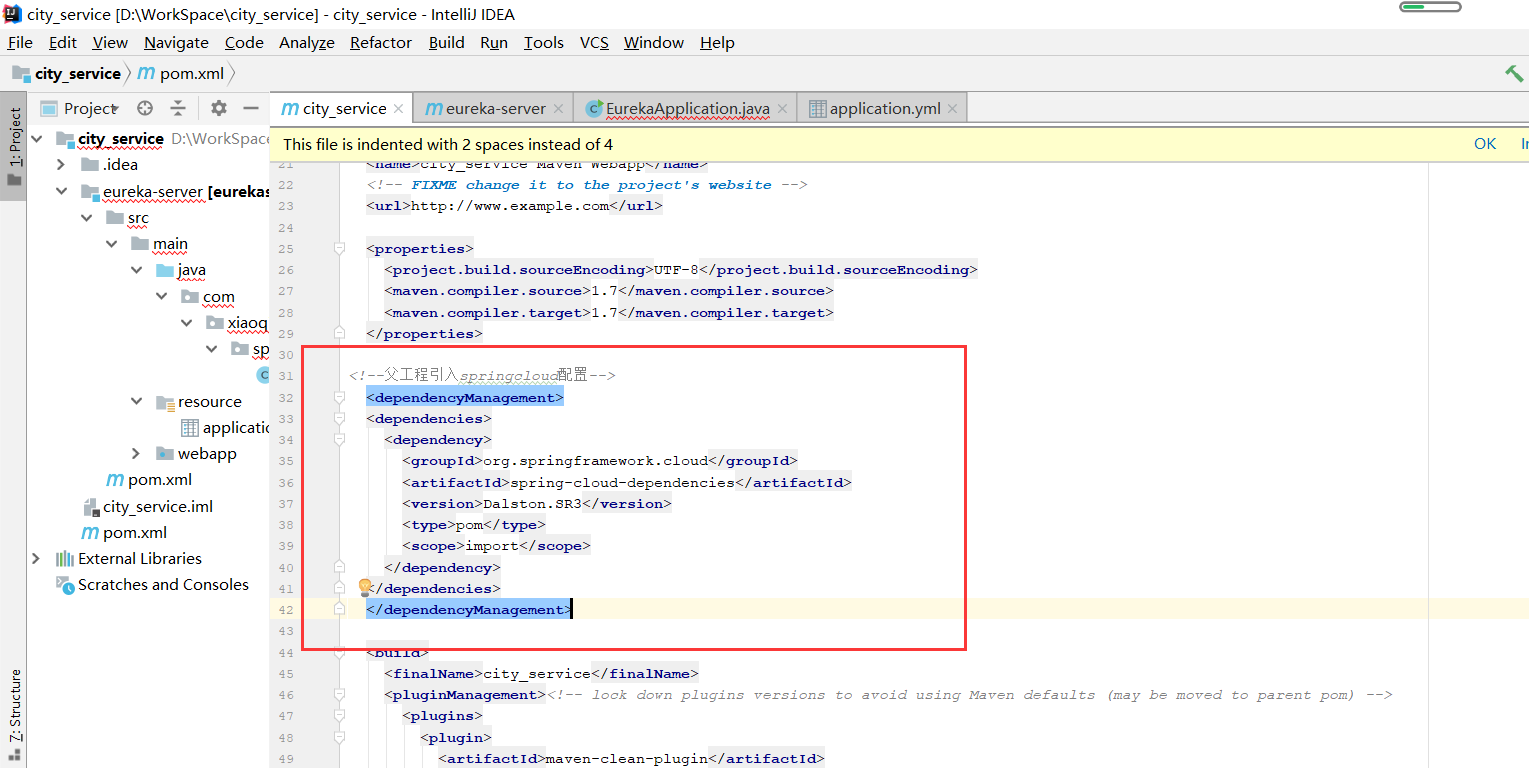
Task: Open the Refactor menu
Action: pos(381,42)
